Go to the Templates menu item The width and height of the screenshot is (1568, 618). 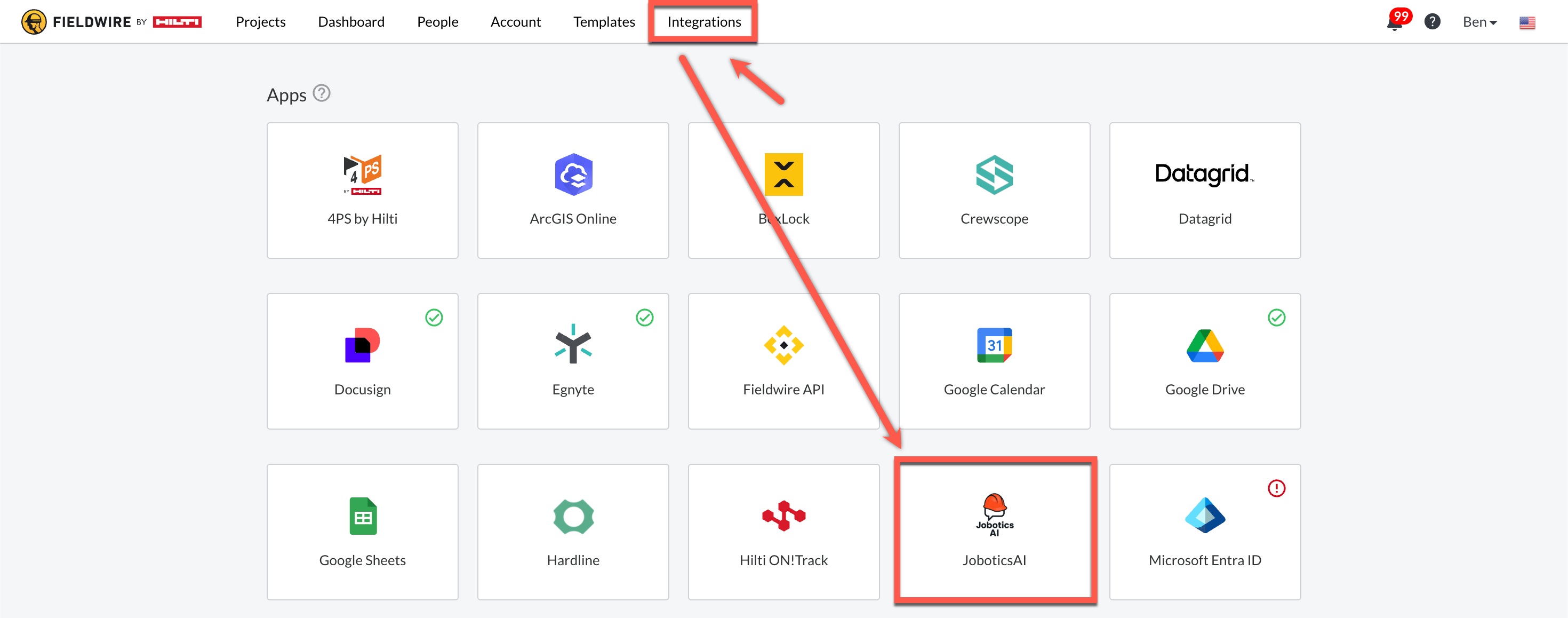pos(604,22)
